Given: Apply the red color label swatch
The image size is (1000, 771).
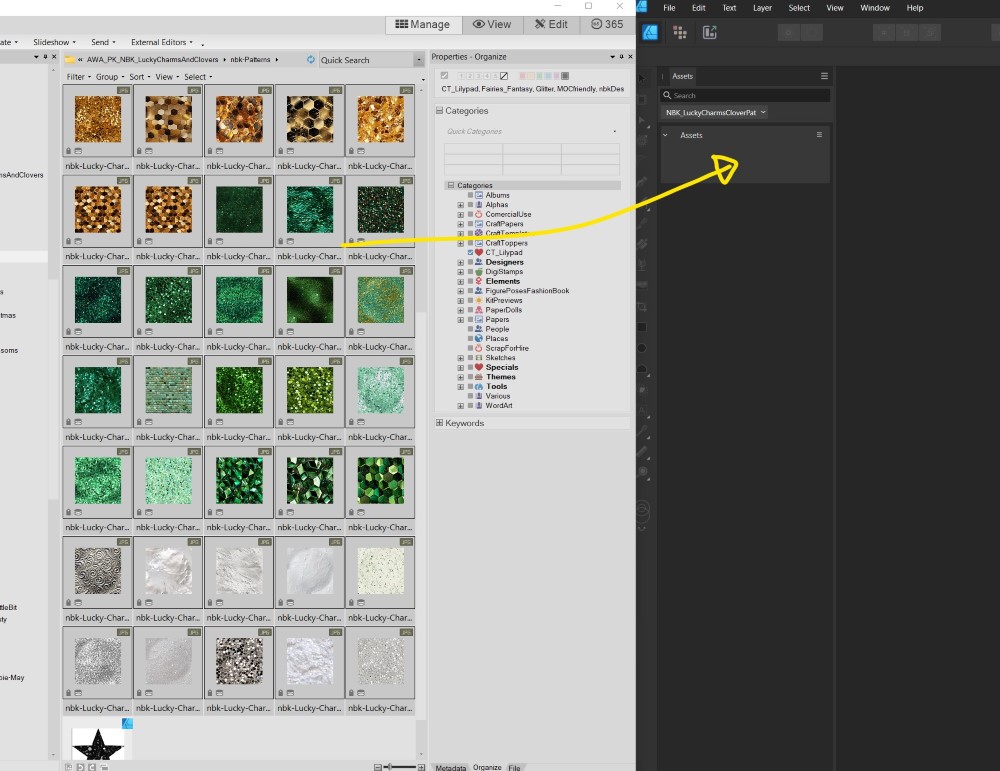Looking at the screenshot, I should click(522, 76).
